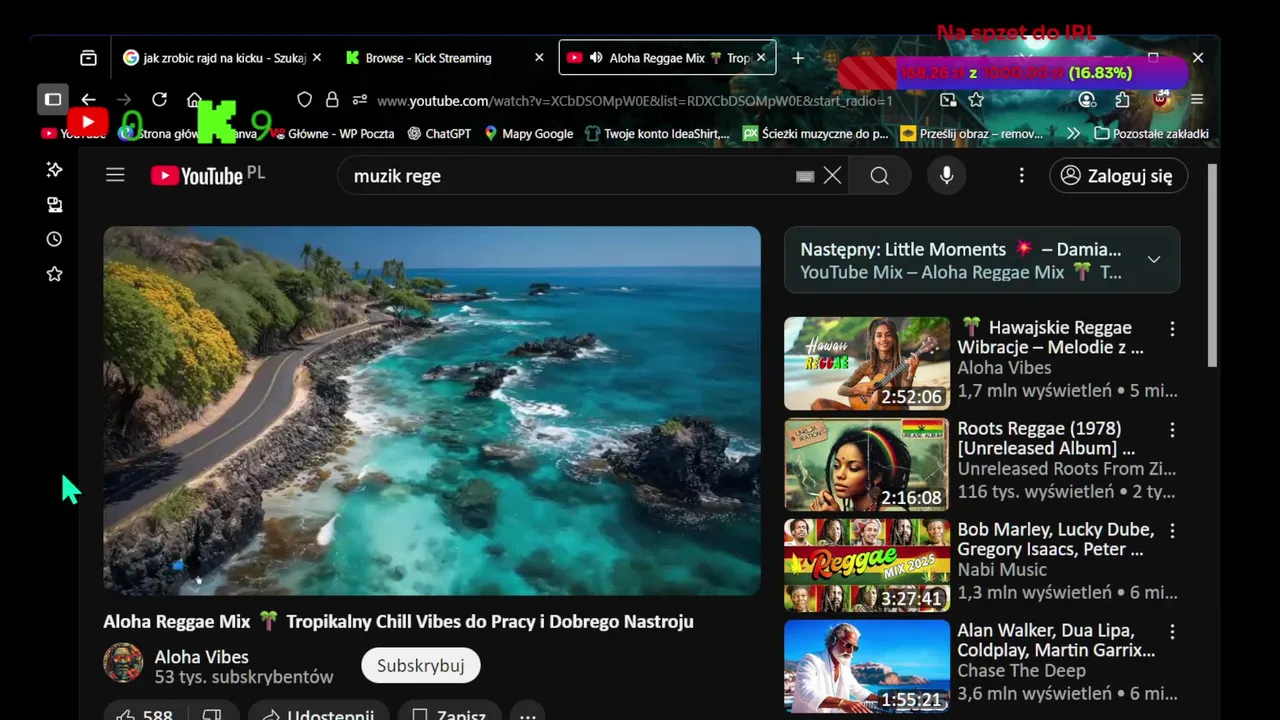Close the Aloha Reggae Mix tab

point(761,58)
